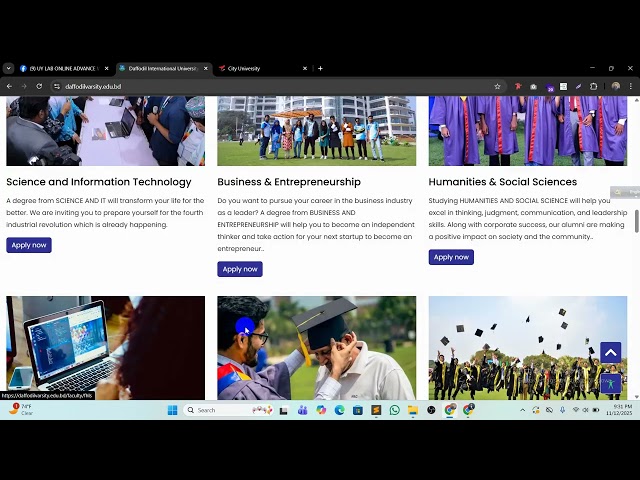Open File Explorer from taskbar

pos(413,410)
